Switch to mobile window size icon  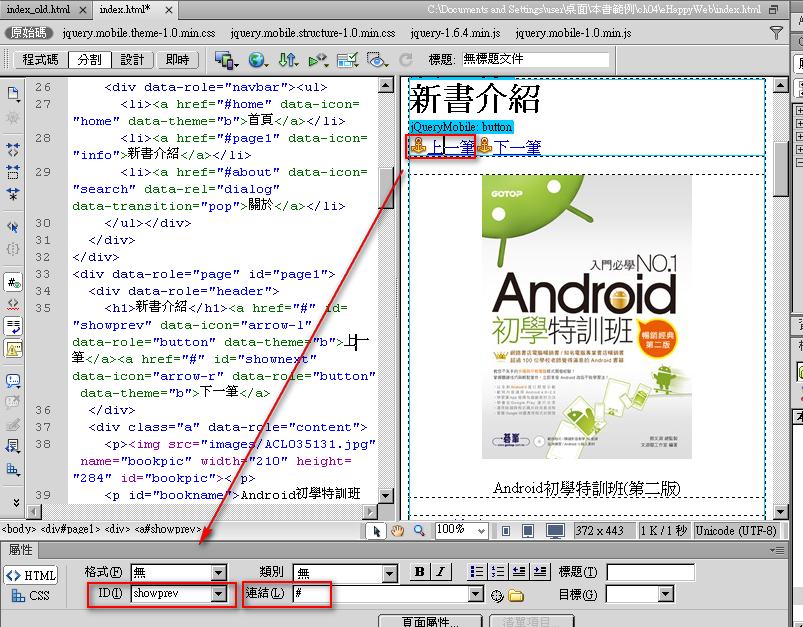(506, 531)
